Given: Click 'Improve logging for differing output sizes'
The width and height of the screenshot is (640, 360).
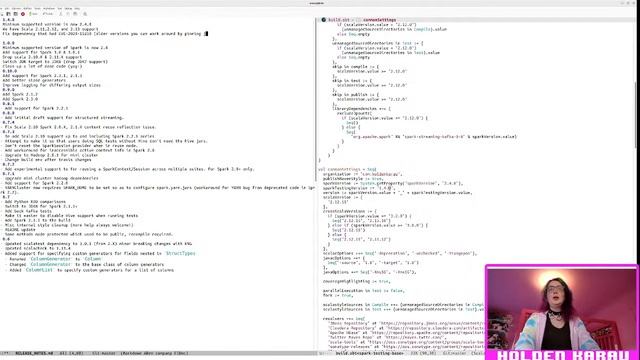Looking at the screenshot, I should [x=51, y=85].
